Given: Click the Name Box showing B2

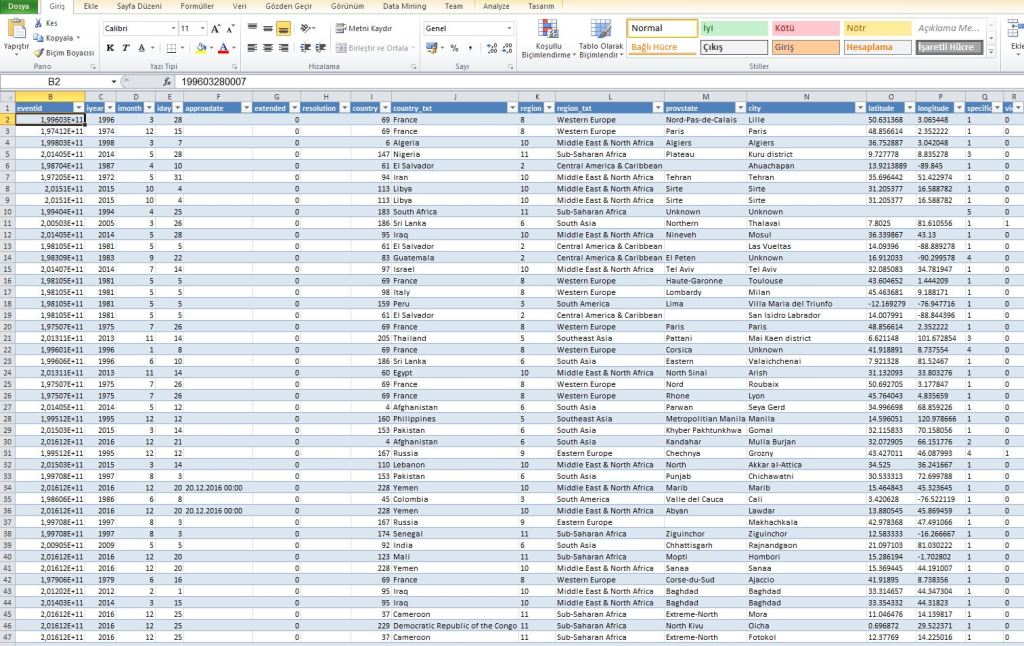Looking at the screenshot, I should pyautogui.click(x=55, y=81).
